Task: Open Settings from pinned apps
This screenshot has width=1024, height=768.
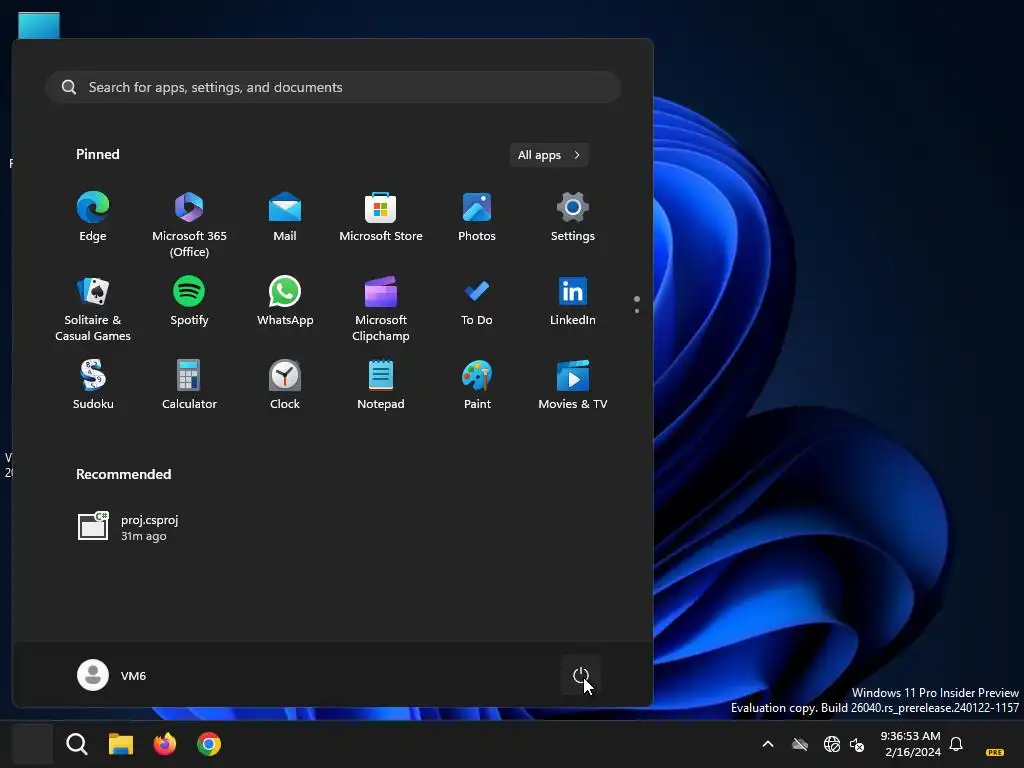Action: pyautogui.click(x=573, y=218)
